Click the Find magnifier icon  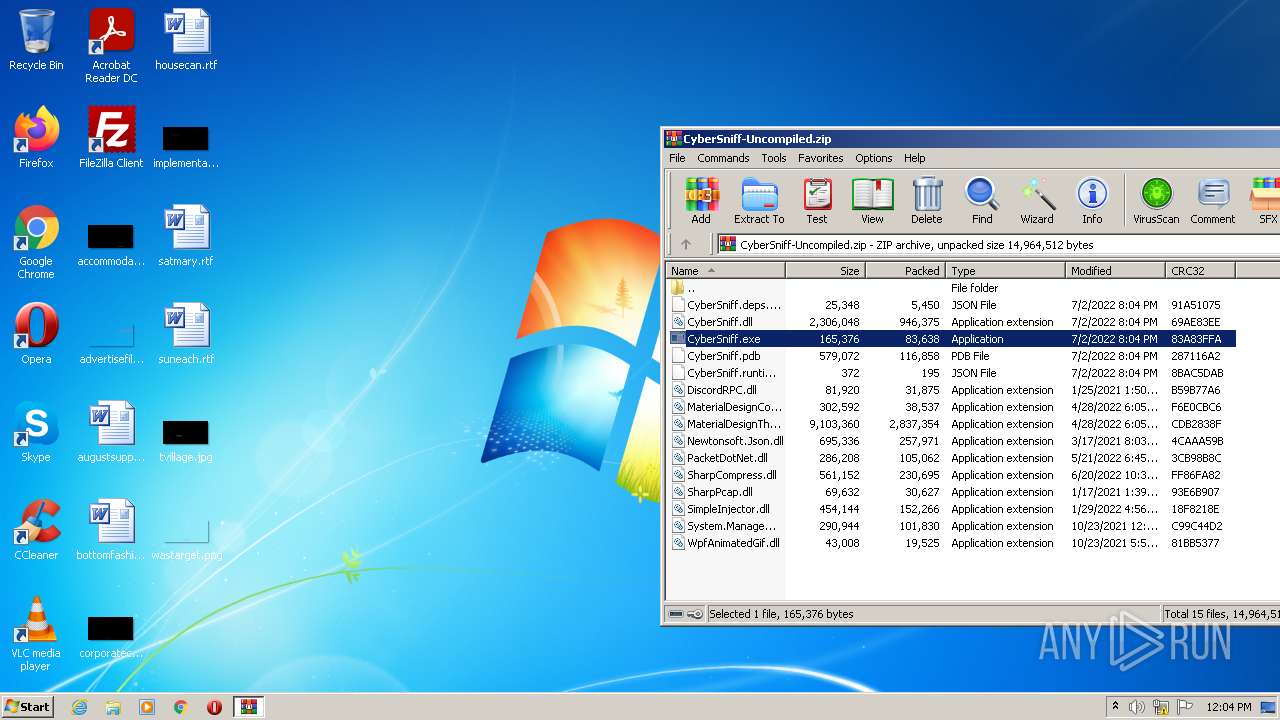[982, 201]
